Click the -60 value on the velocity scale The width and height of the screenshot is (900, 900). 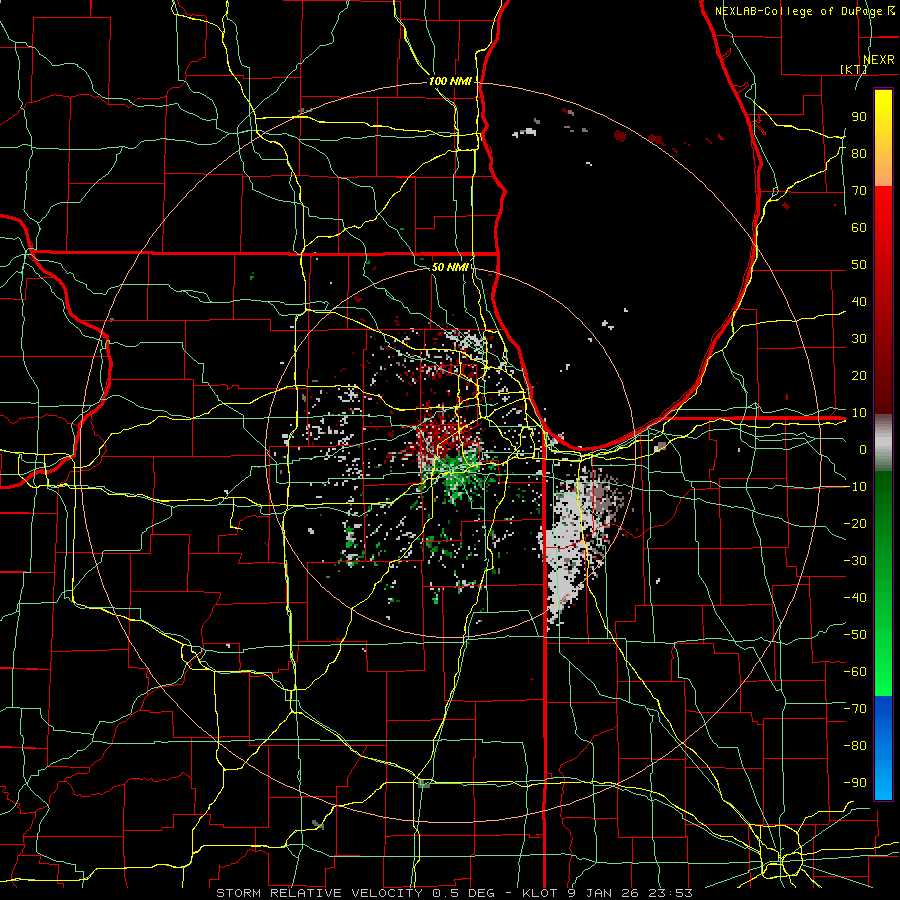855,672
